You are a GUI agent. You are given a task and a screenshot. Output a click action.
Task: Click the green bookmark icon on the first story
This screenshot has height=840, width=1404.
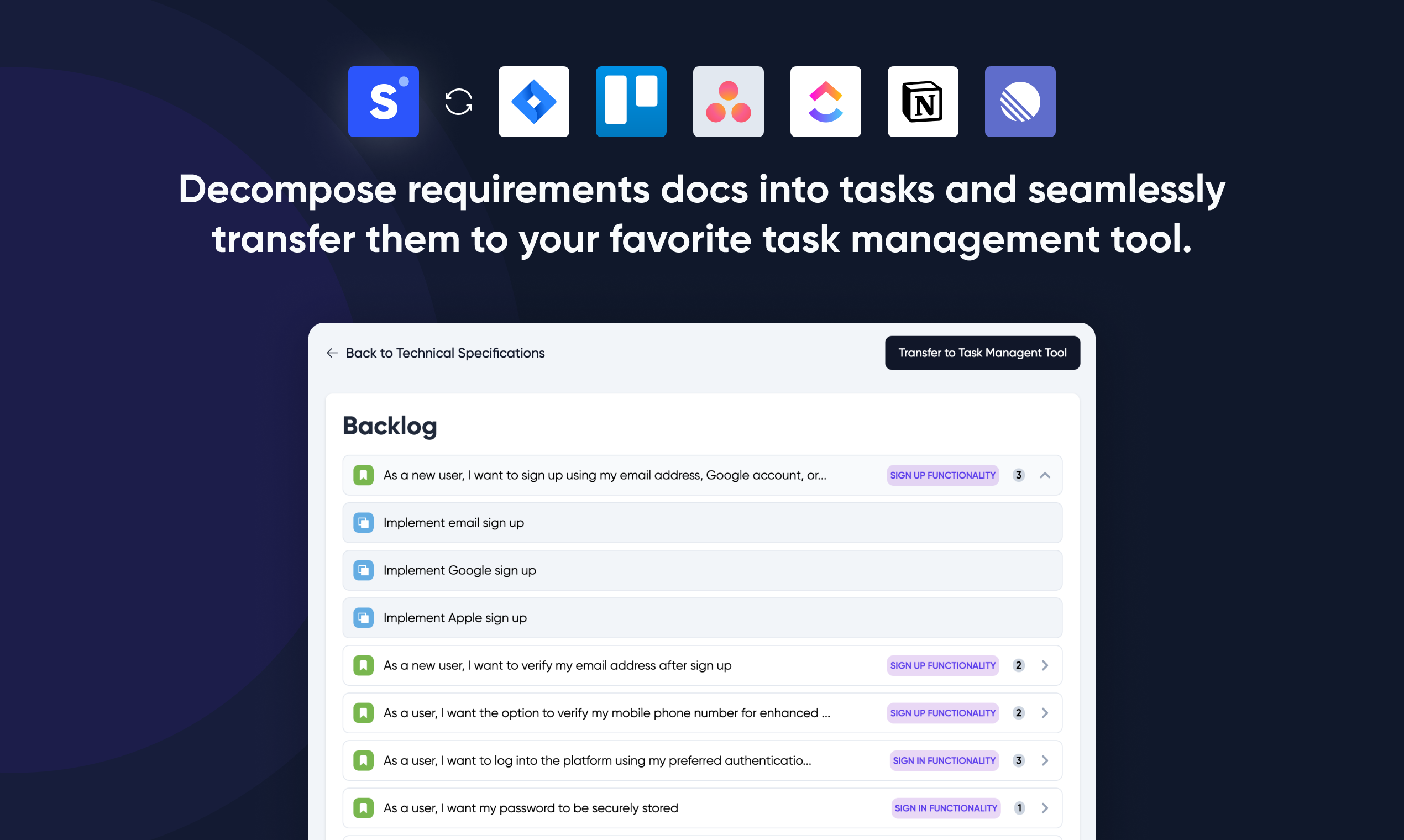coord(364,475)
